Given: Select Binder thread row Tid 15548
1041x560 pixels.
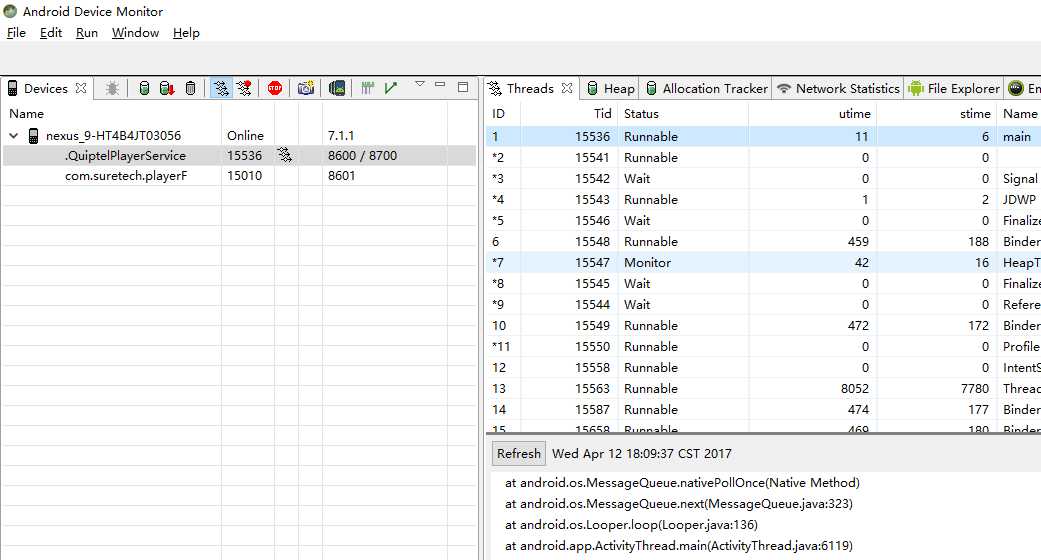Looking at the screenshot, I should pos(763,242).
